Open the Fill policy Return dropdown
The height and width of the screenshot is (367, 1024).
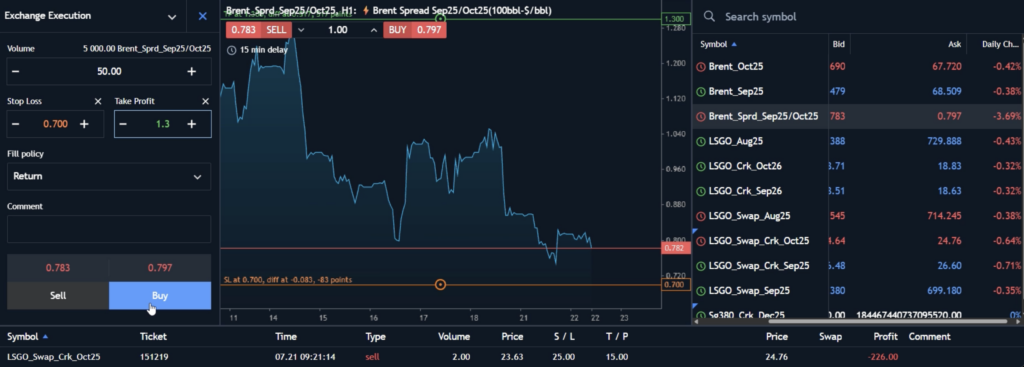(109, 176)
